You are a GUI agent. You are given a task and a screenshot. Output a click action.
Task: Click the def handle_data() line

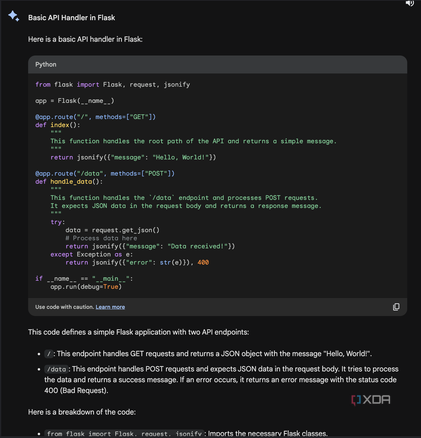coord(69,182)
